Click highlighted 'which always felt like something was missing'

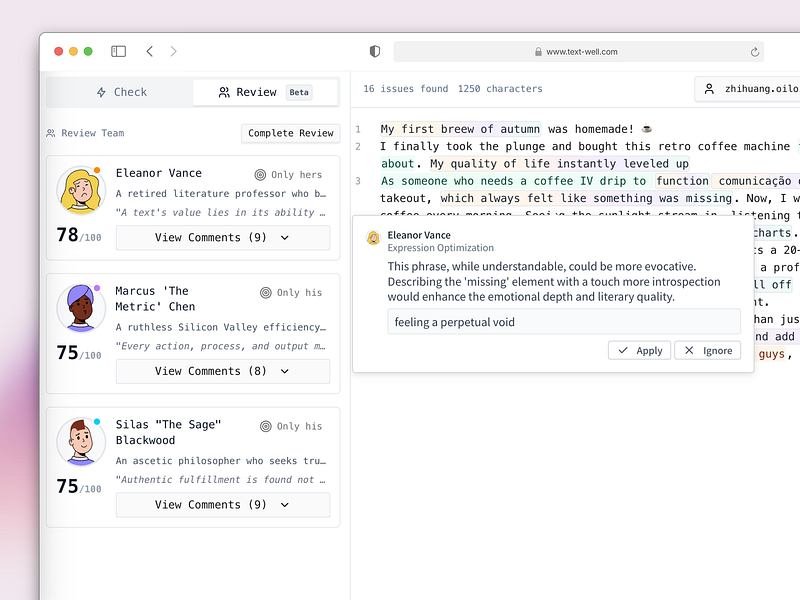[586, 198]
